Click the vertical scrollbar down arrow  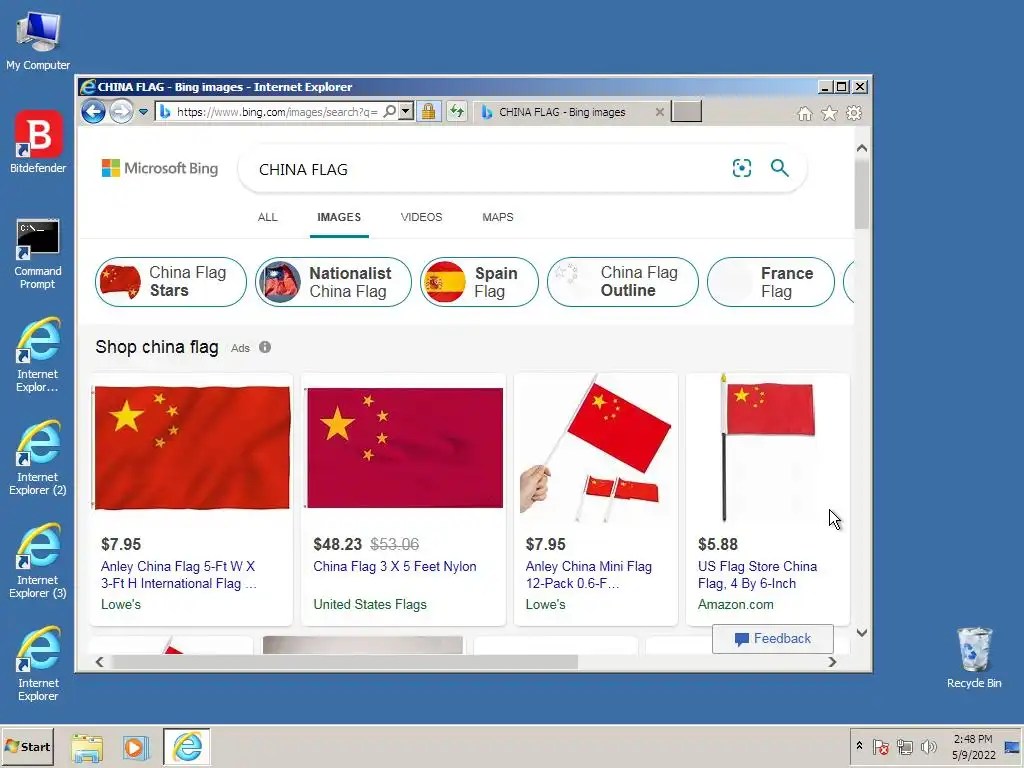(x=862, y=633)
